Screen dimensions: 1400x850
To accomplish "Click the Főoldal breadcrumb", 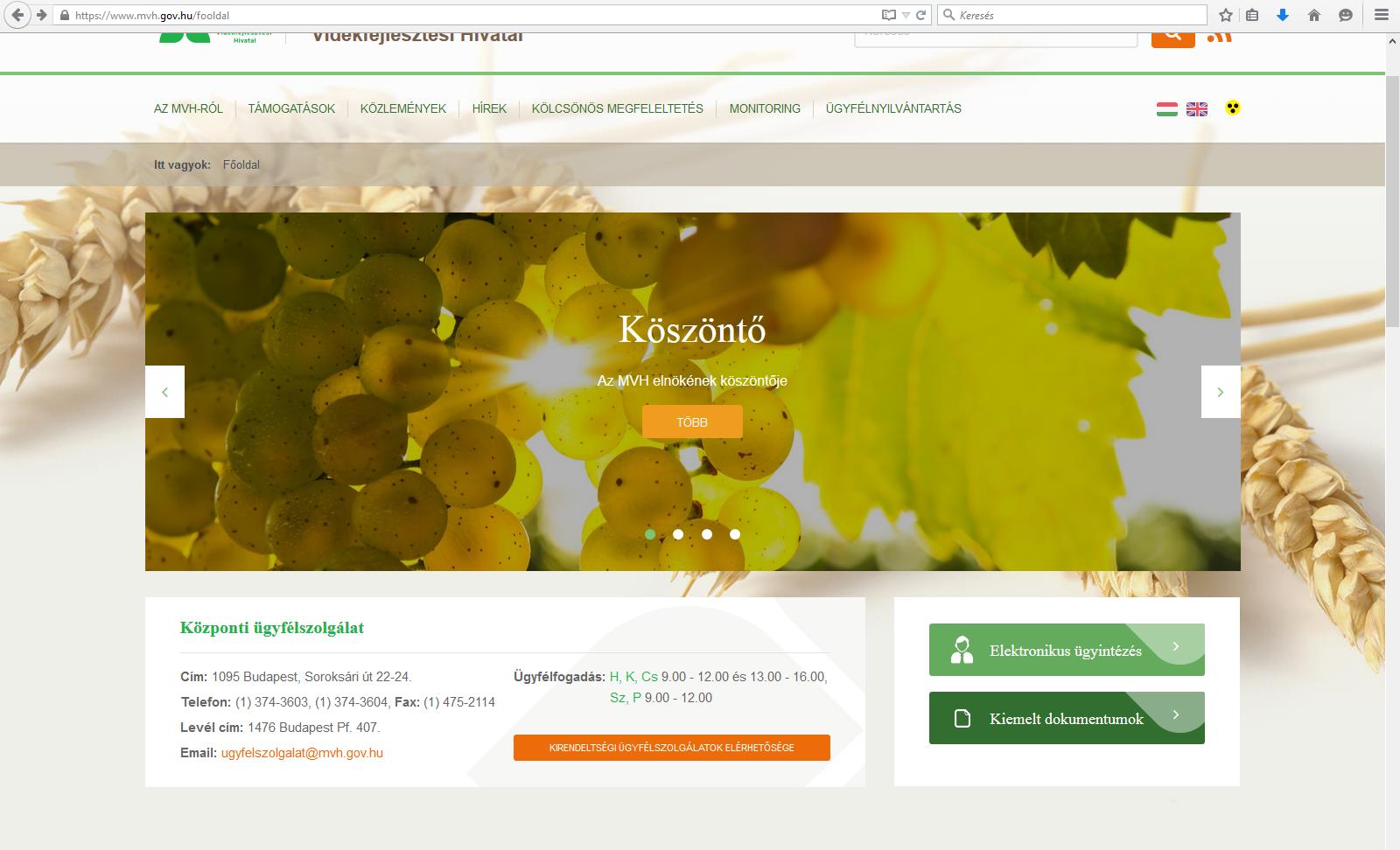I will click(241, 164).
